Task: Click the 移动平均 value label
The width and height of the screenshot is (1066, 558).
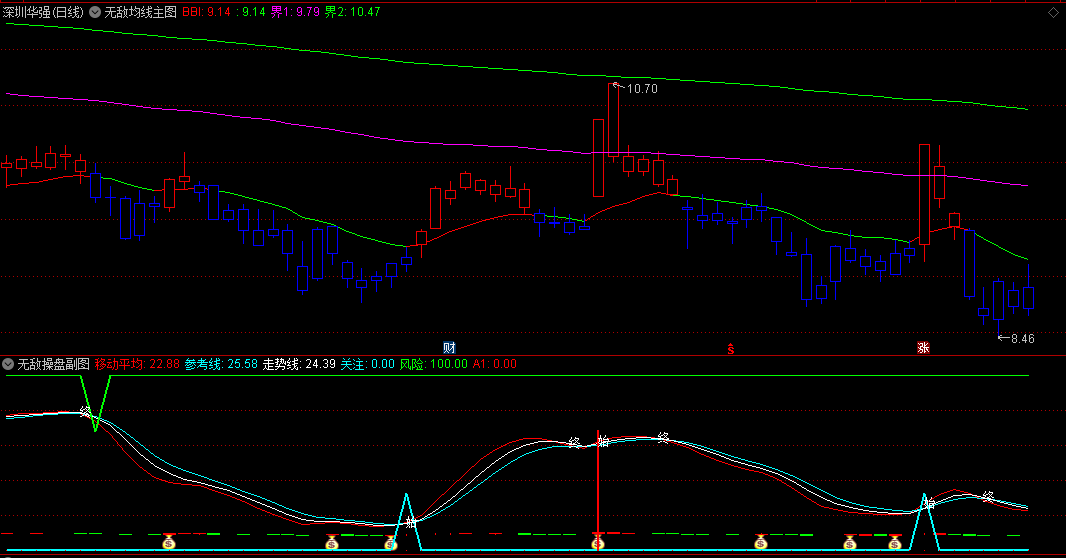Action: click(137, 364)
